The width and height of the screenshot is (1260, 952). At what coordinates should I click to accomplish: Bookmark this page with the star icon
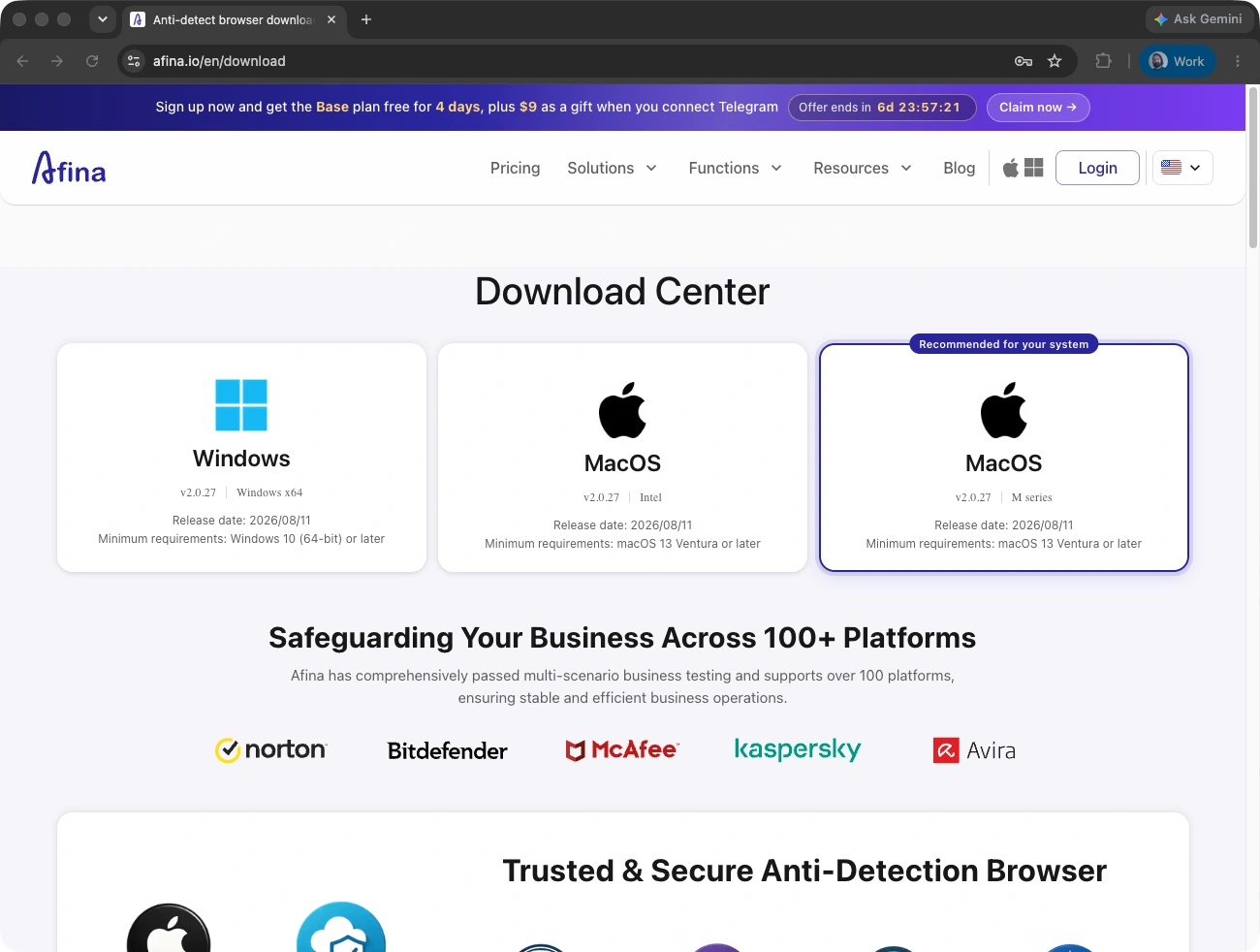point(1055,61)
